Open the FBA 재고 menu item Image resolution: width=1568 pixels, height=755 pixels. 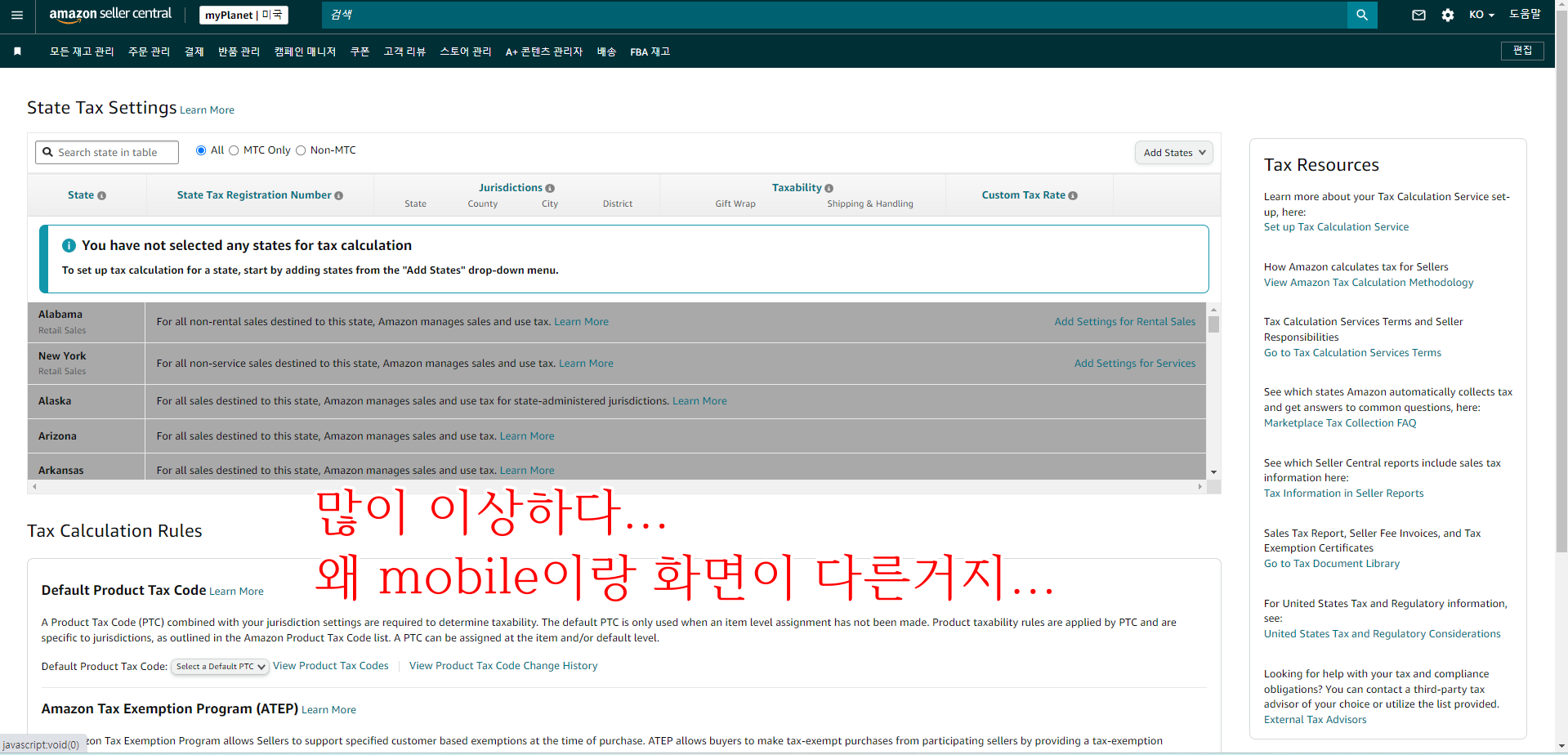point(650,51)
